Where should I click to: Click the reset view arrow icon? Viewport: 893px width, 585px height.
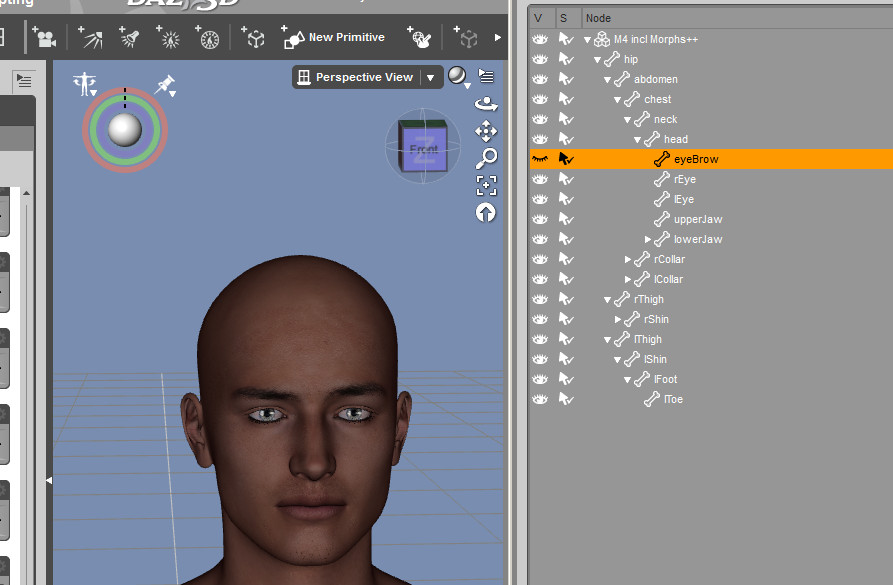click(486, 212)
